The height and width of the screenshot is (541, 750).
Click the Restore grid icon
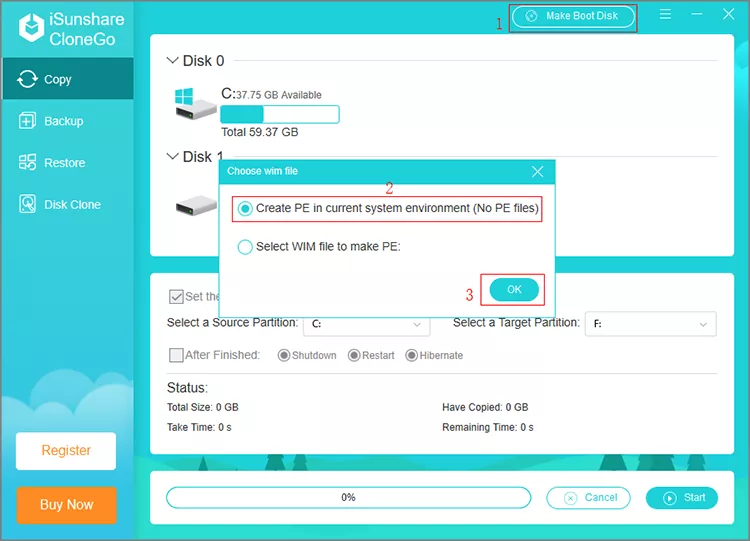coord(27,163)
